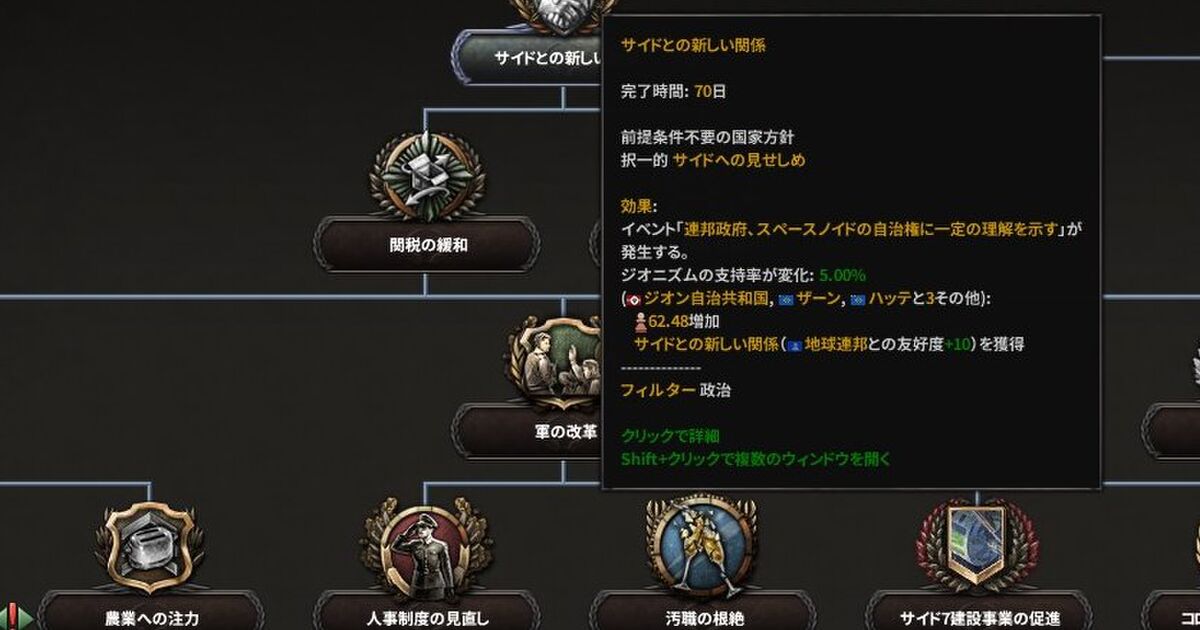The width and height of the screenshot is (1200, 630).
Task: Click the 農業への注力 label button
Action: [x=150, y=615]
